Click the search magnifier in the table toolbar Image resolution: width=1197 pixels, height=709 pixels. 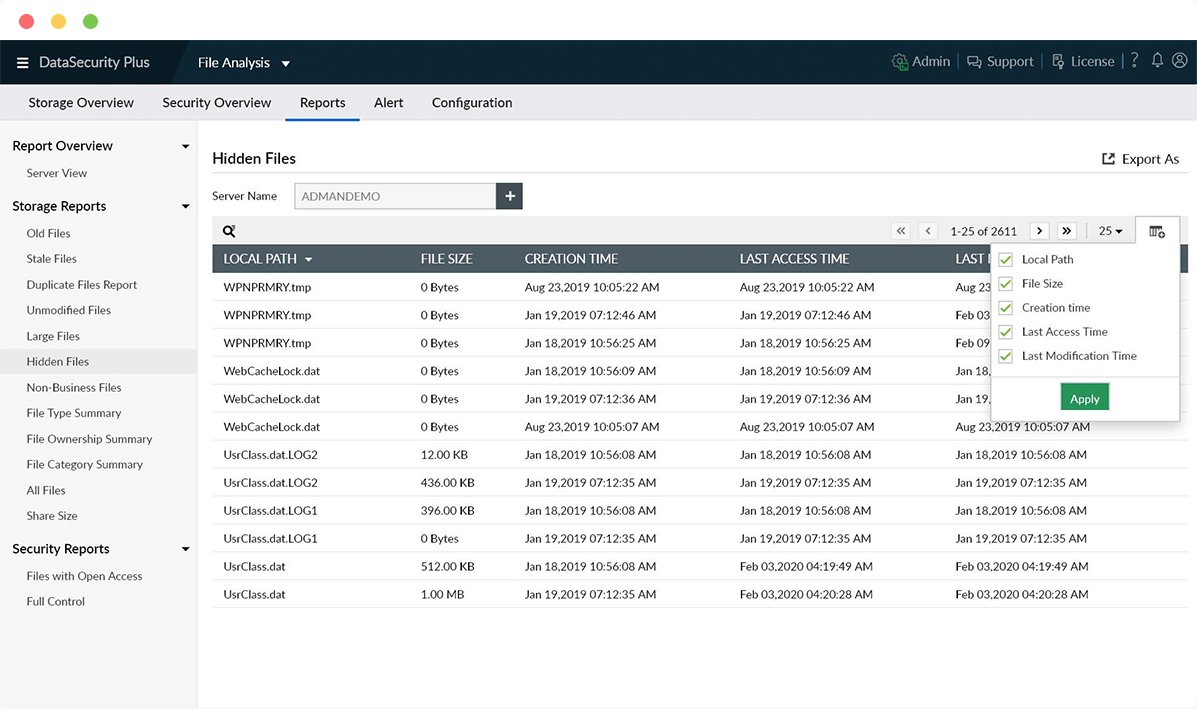coord(229,231)
